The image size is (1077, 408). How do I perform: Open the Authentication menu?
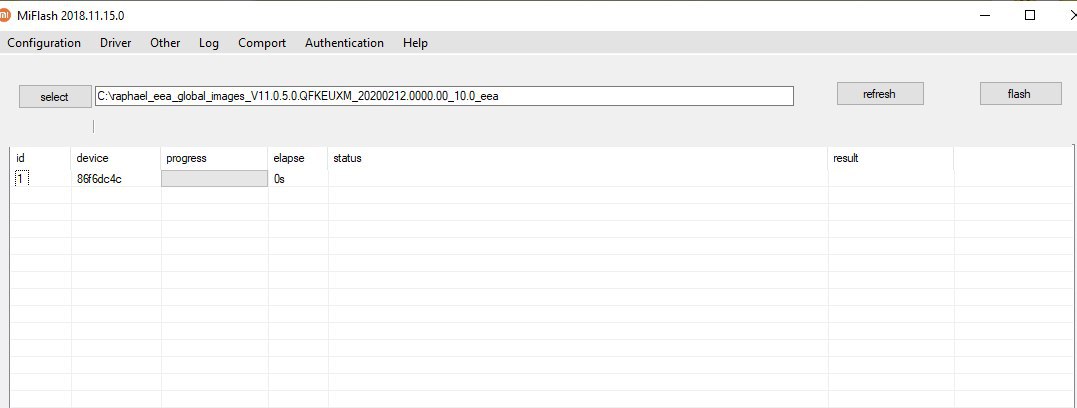tap(344, 43)
